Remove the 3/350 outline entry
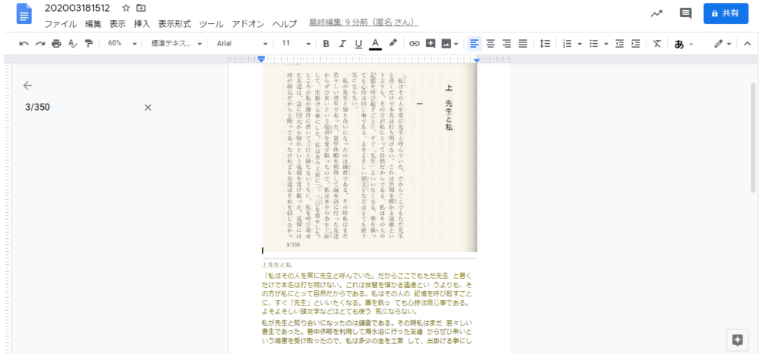This screenshot has width=759, height=361. (x=148, y=107)
